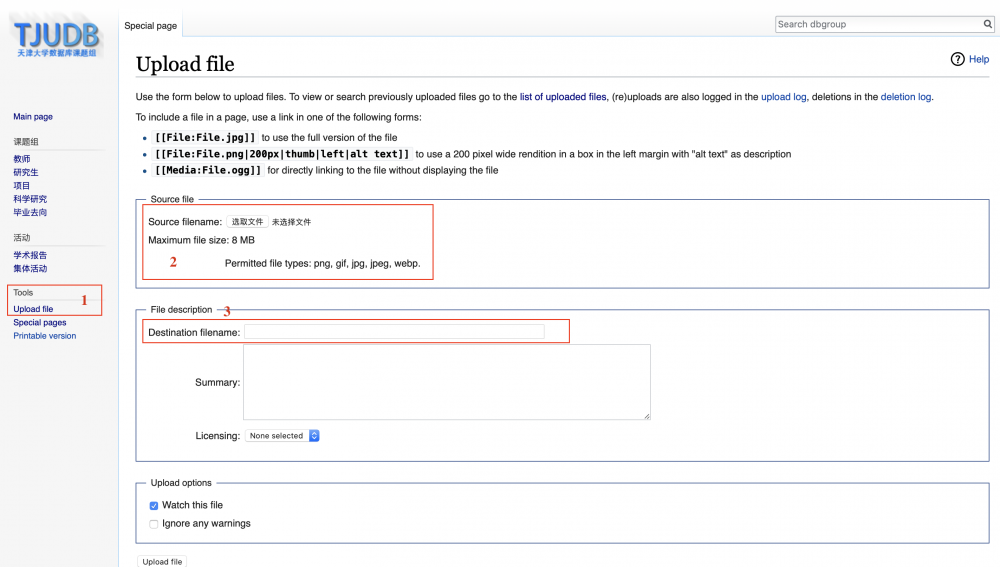Viewport: 1000px width, 567px height.
Task: Click the search magnifier icon
Action: [987, 24]
